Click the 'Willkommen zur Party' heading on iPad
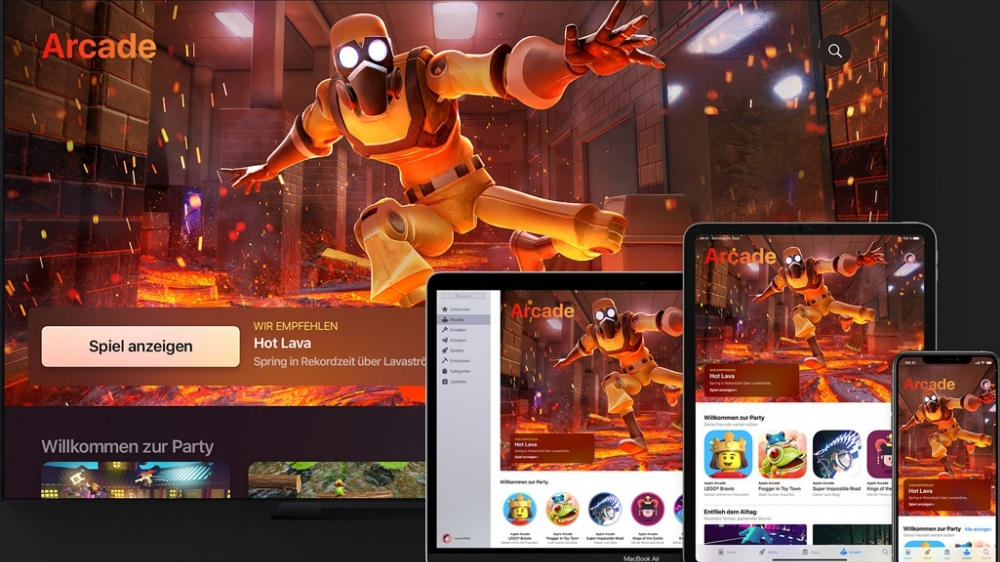 point(733,418)
